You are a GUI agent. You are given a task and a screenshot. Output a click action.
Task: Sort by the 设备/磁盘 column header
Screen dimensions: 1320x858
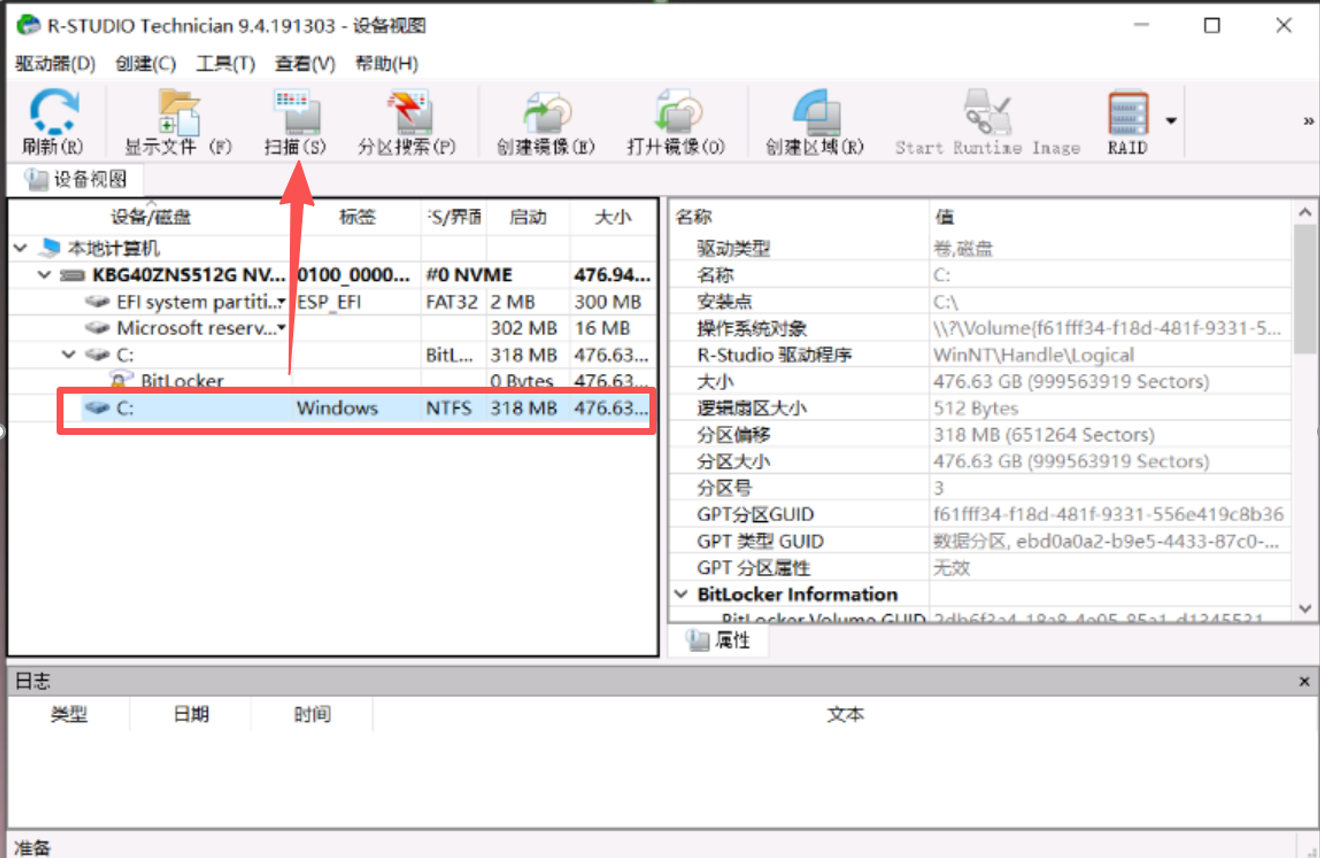tap(150, 217)
